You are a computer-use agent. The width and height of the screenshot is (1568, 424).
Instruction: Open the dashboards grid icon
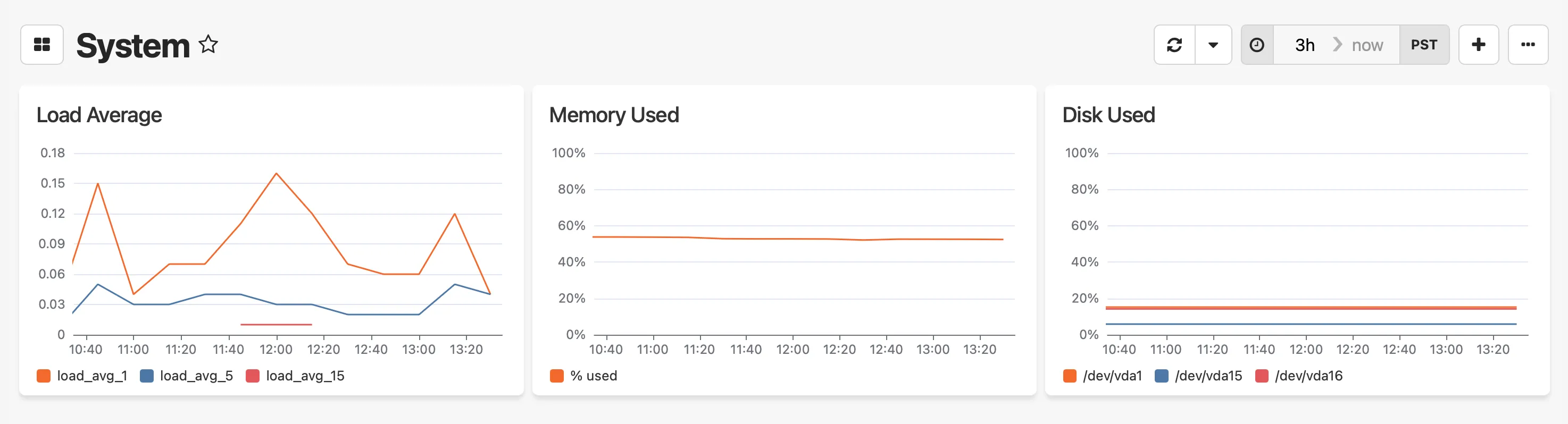coord(41,44)
